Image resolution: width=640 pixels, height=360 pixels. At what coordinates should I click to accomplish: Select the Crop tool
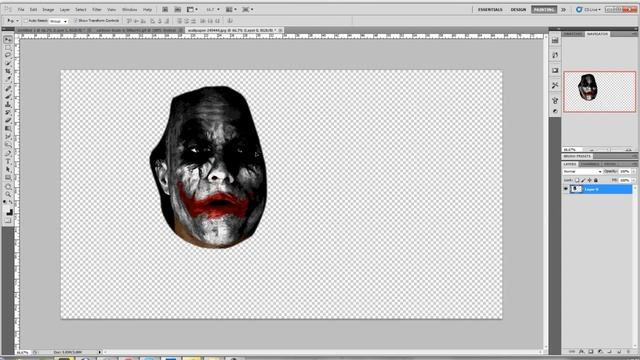pos(8,71)
